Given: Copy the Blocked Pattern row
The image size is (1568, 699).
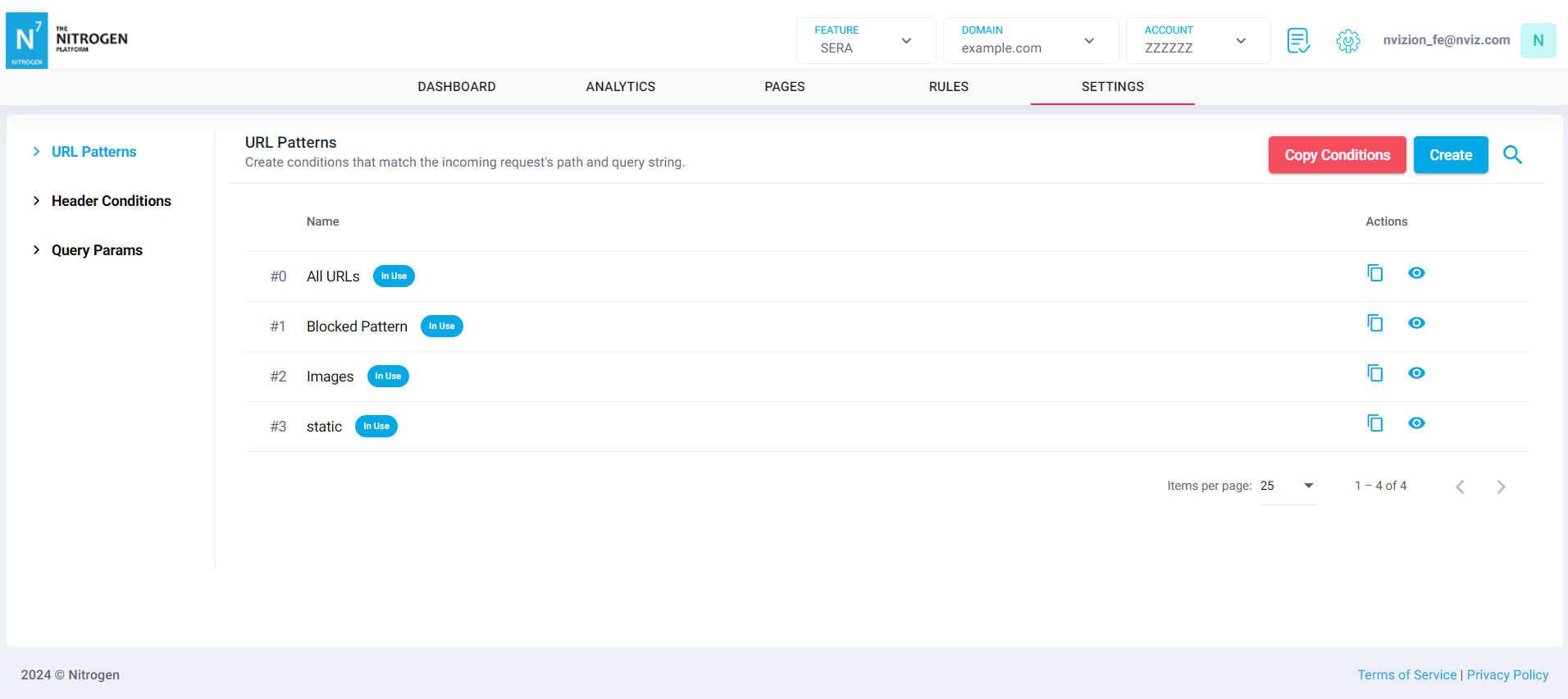Looking at the screenshot, I should (1374, 323).
